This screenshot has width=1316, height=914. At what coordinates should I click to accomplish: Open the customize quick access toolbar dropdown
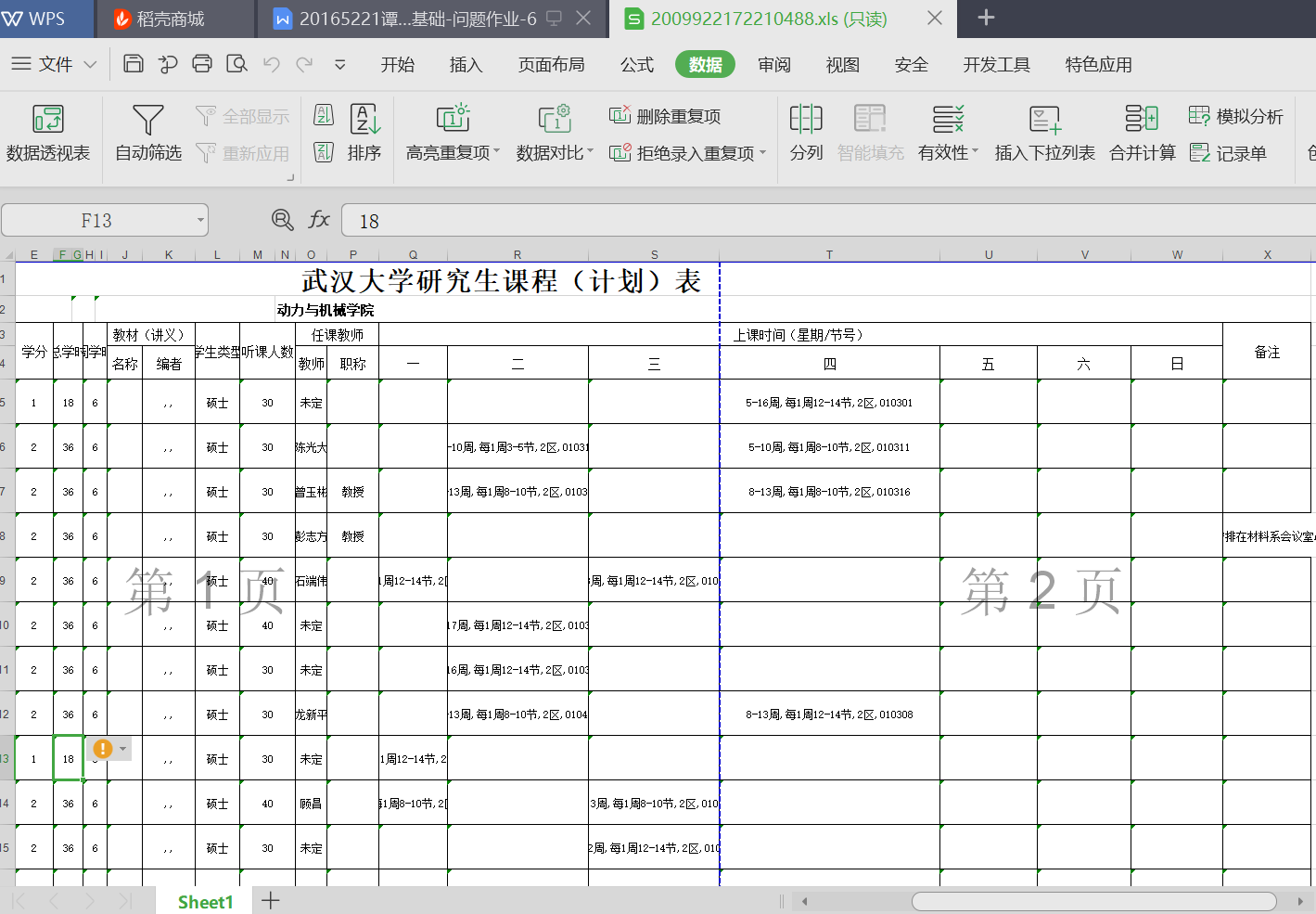340,64
